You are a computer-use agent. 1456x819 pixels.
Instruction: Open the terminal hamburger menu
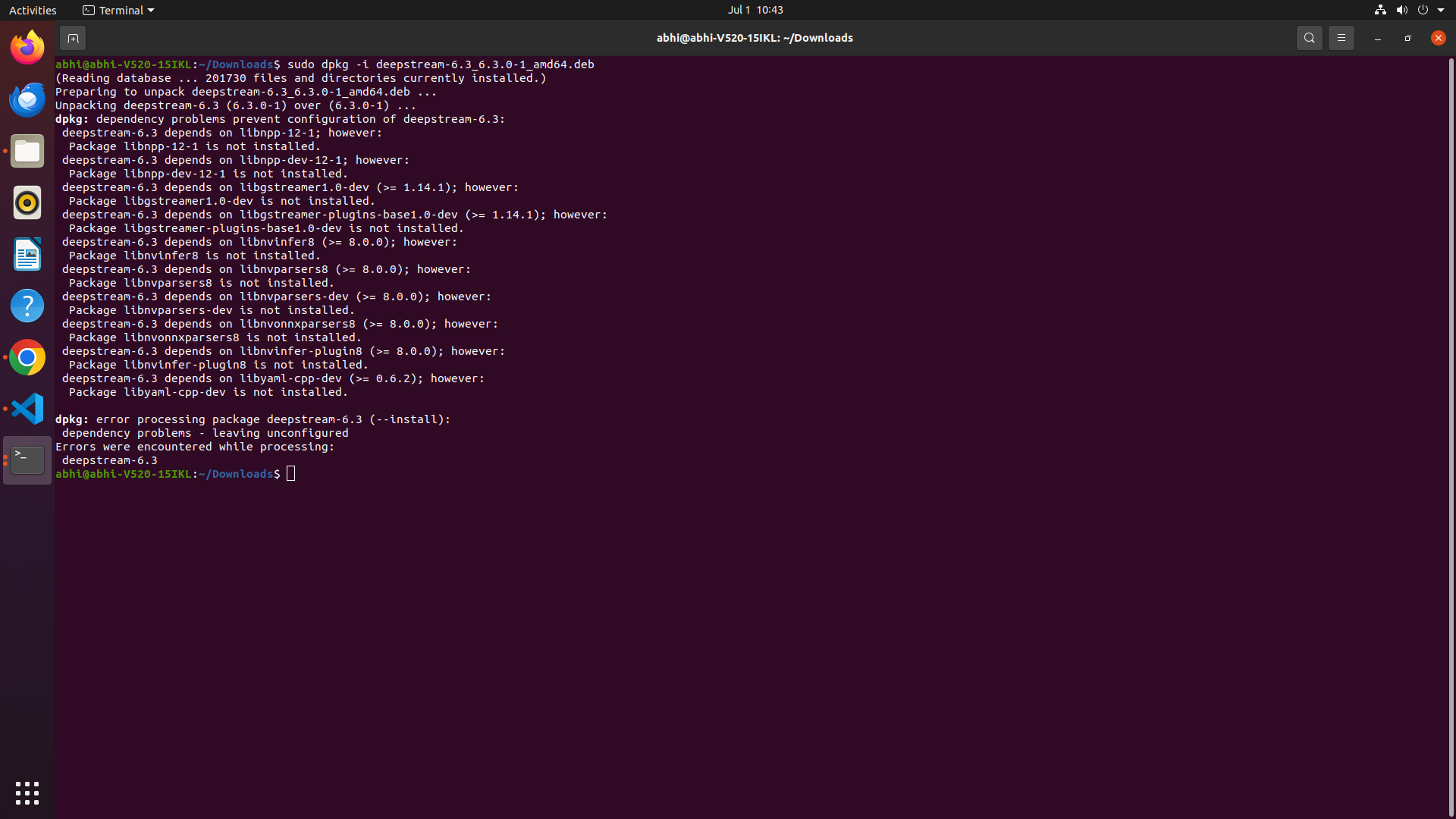[x=1341, y=38]
